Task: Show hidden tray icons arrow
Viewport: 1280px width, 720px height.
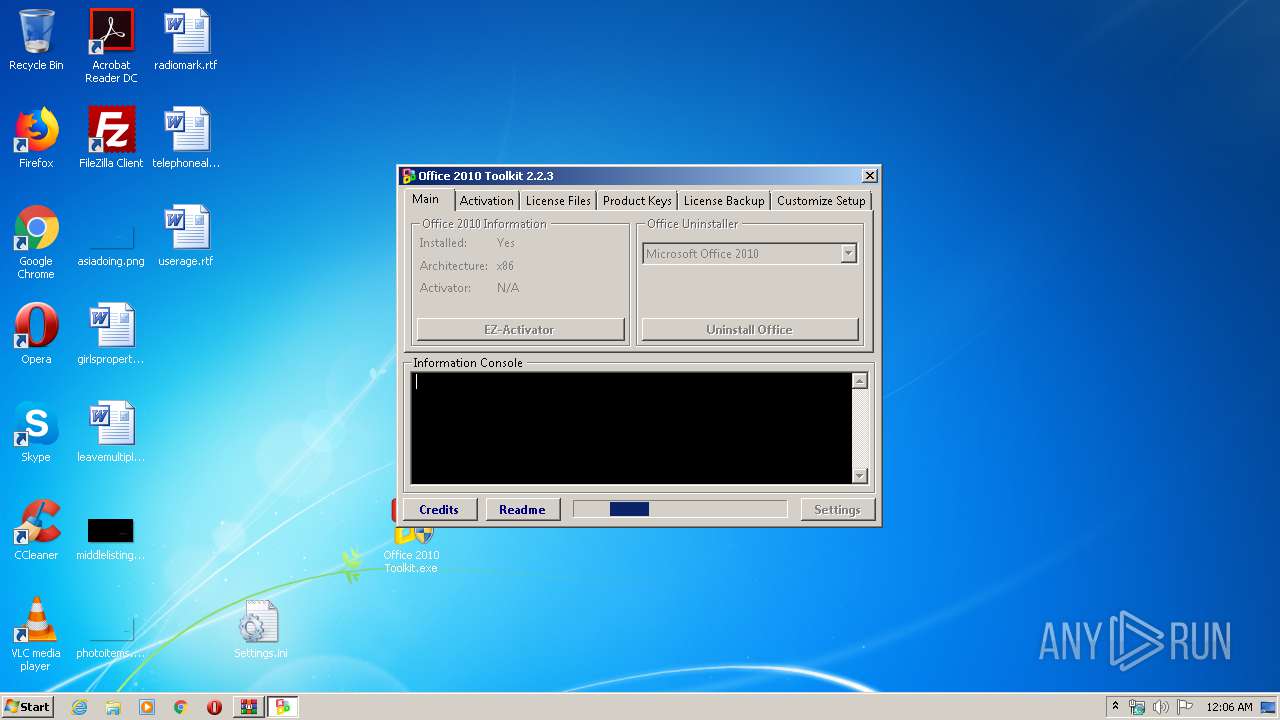Action: 1115,707
